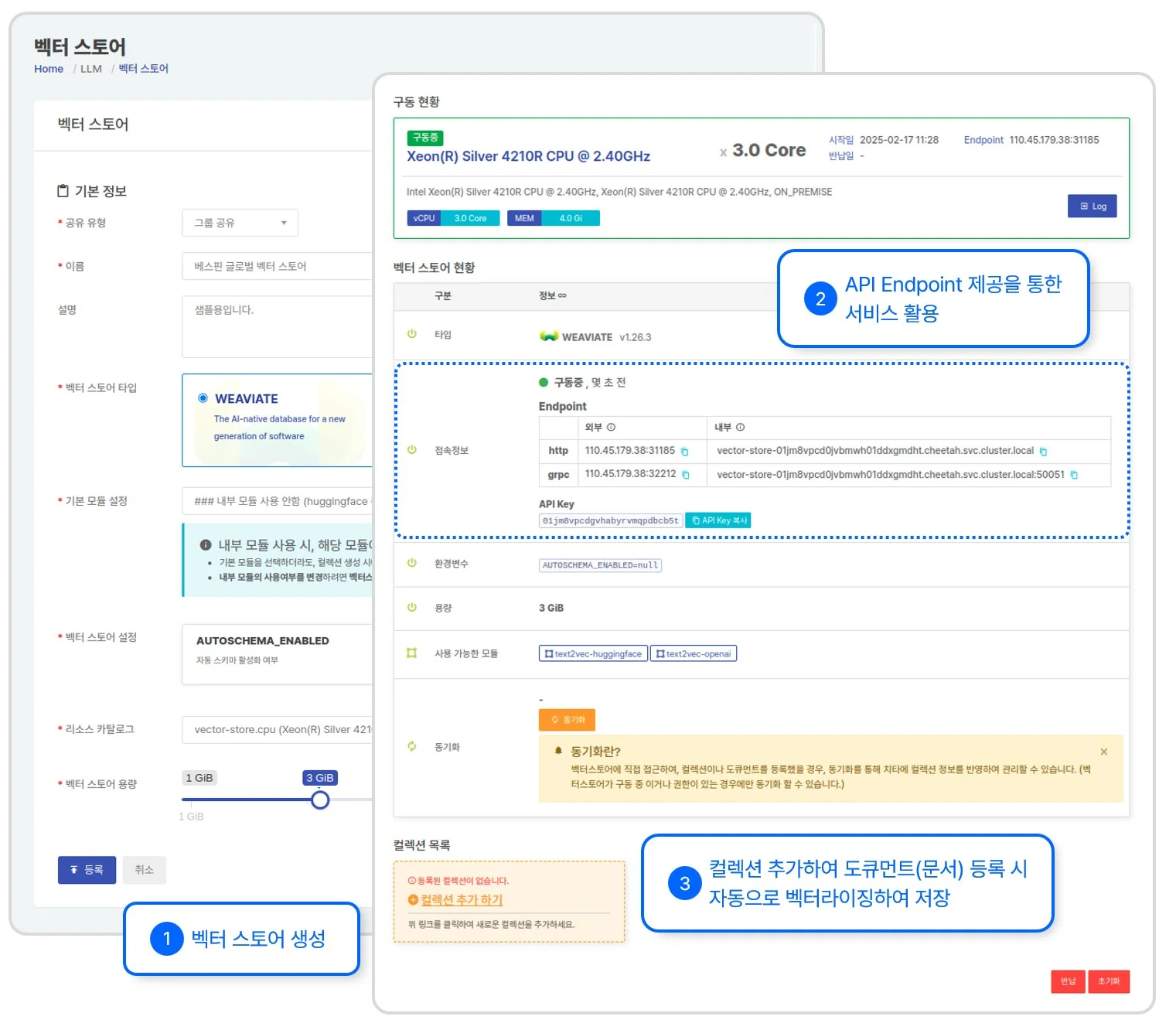
Task: Copy the internal http cluster address
Action: [x=1043, y=452]
